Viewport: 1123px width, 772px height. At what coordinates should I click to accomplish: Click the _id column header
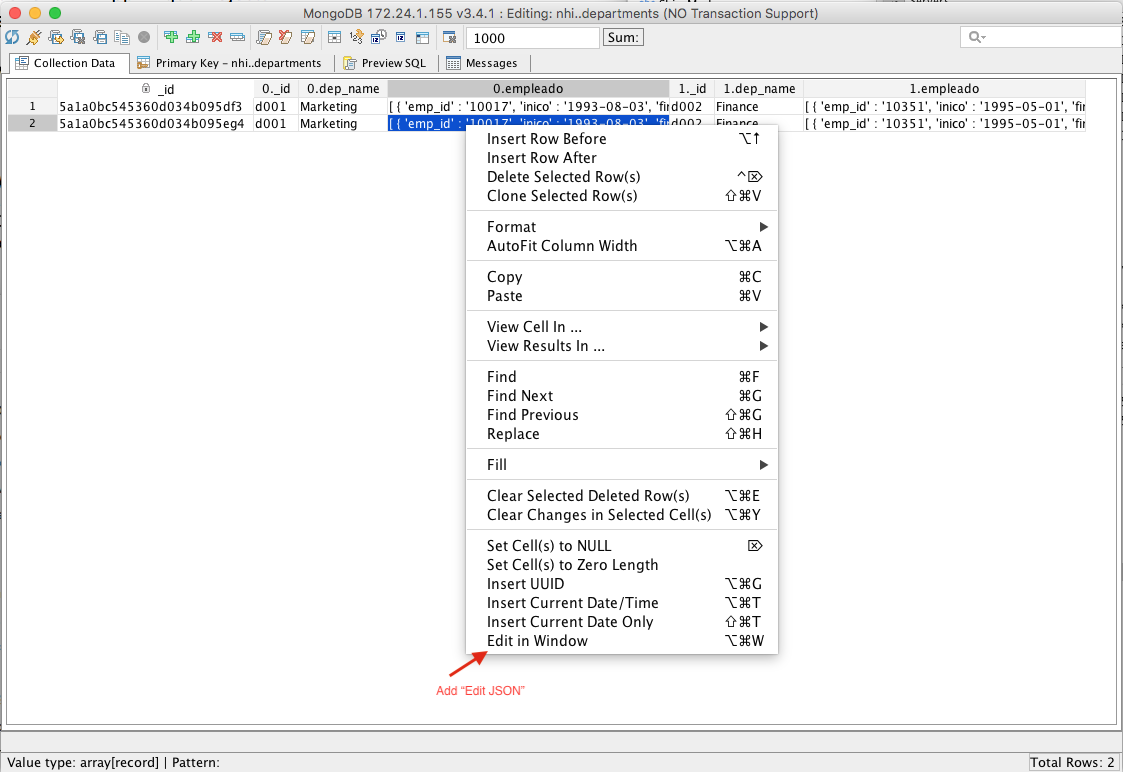tap(155, 89)
